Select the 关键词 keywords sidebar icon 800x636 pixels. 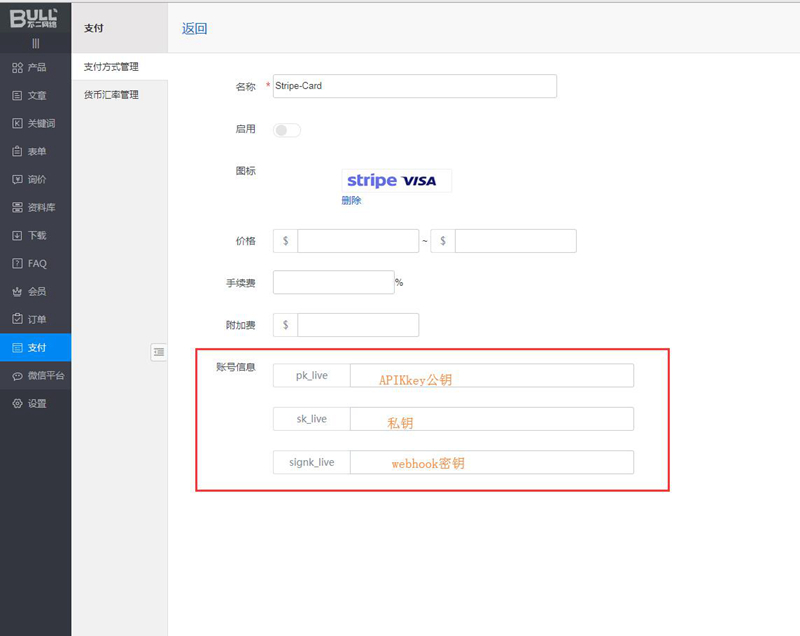[x=17, y=124]
